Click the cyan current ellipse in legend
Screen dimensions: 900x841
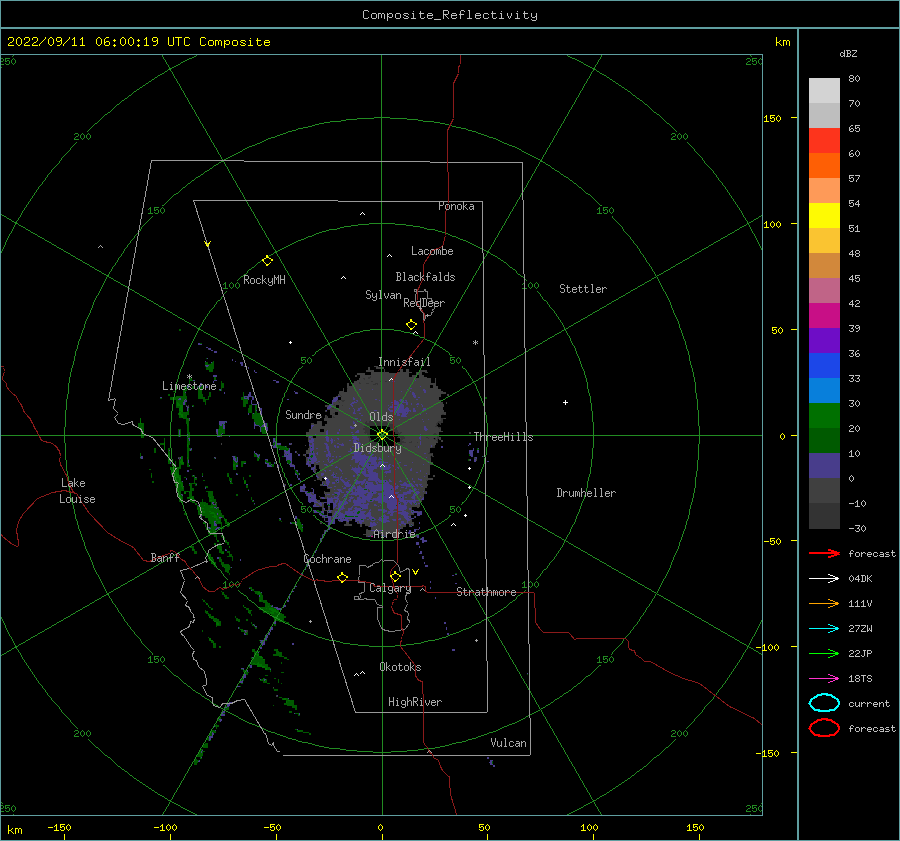point(824,703)
